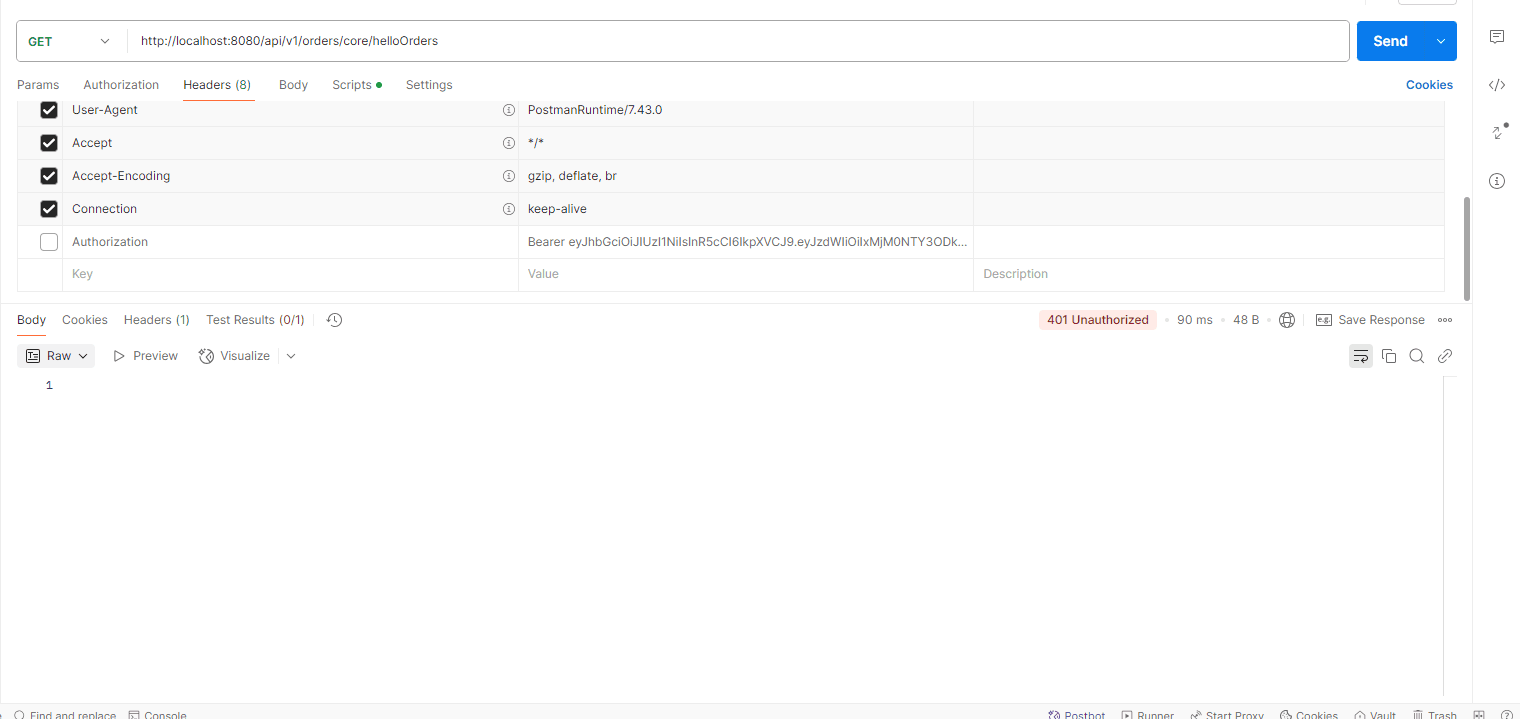The width and height of the screenshot is (1520, 719).
Task: Uncheck the User-Agent header checkbox
Action: pyautogui.click(x=49, y=110)
